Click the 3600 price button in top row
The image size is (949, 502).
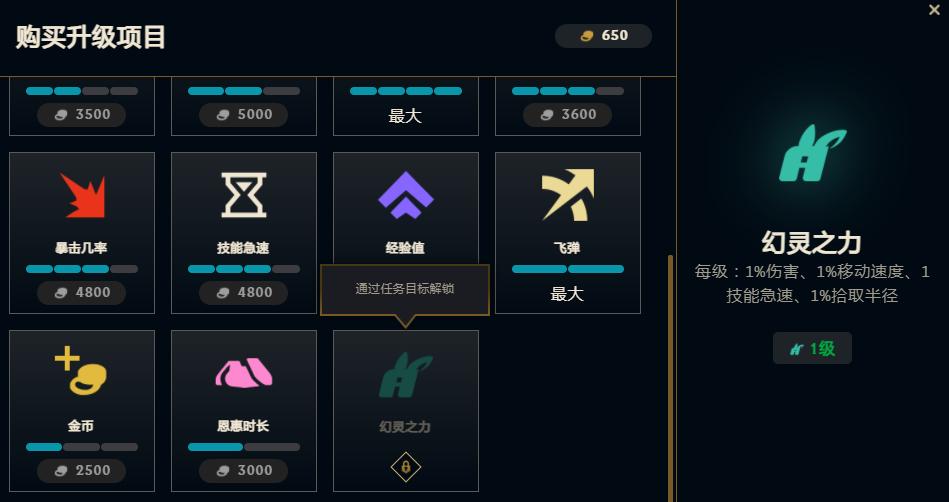tap(568, 114)
